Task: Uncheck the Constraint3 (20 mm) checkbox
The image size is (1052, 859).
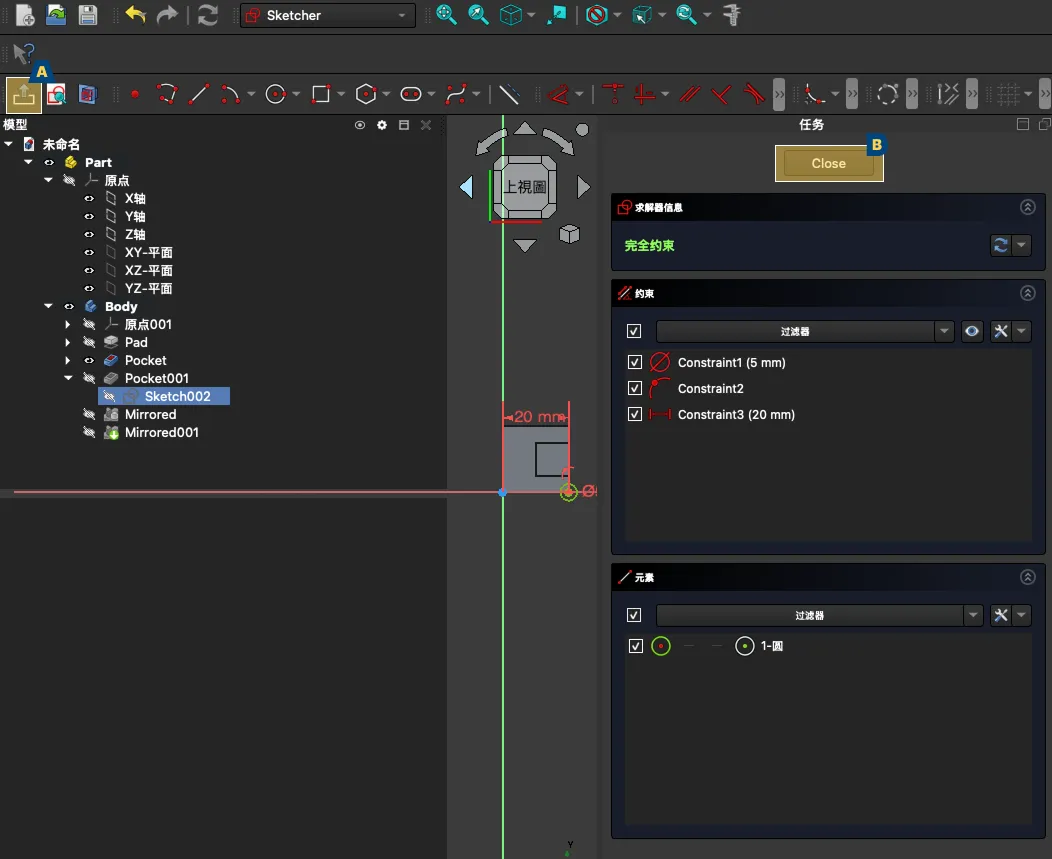Action: pyautogui.click(x=634, y=414)
